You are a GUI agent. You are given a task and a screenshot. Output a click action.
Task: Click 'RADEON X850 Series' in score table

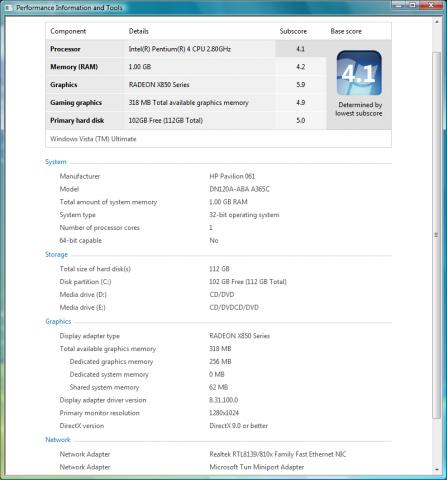(159, 85)
